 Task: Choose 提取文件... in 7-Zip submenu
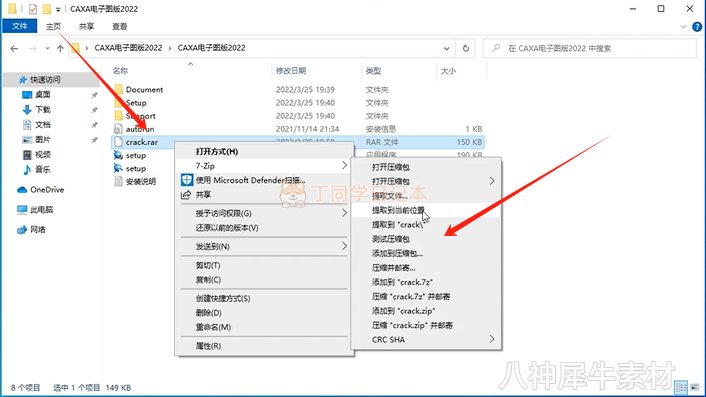click(x=426, y=196)
